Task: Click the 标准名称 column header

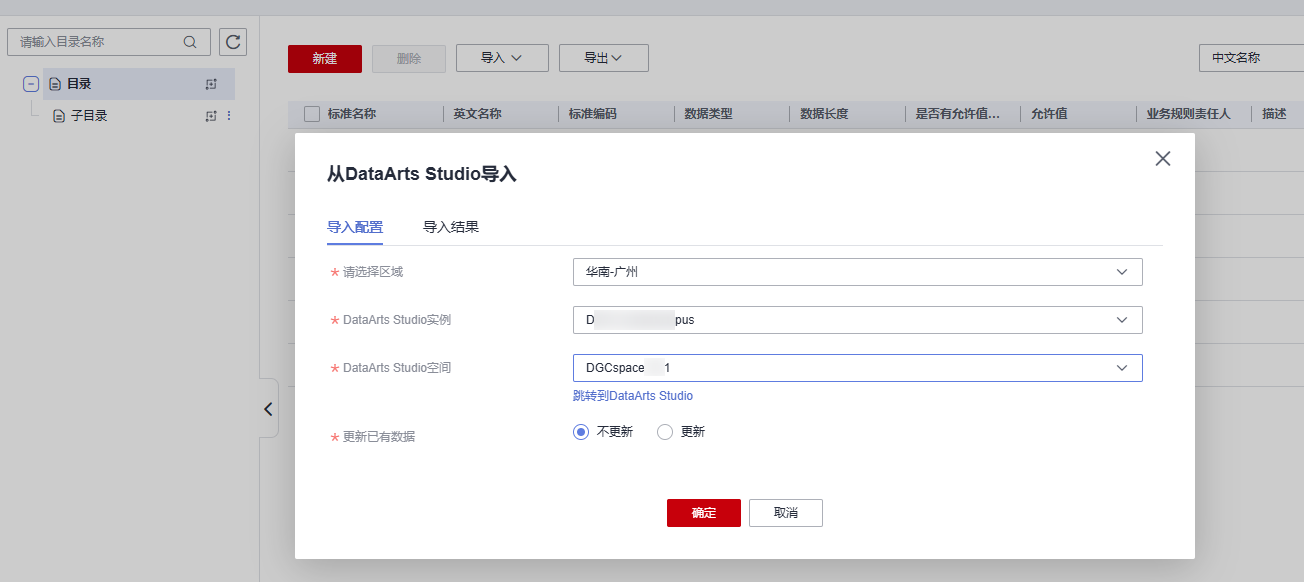Action: pyautogui.click(x=352, y=114)
